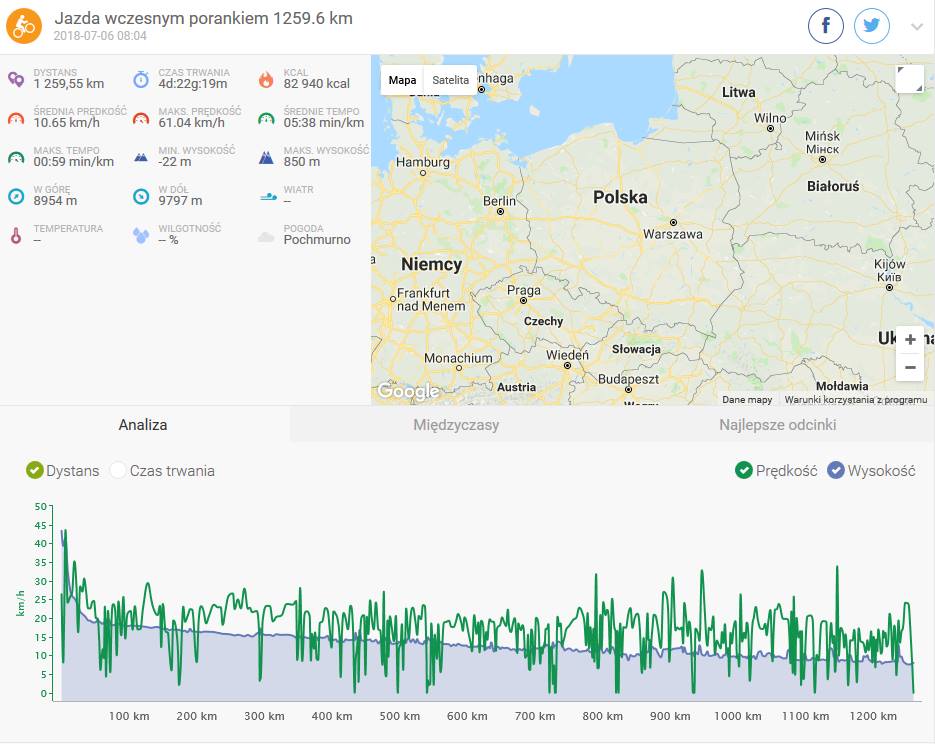Select the Dystans axis option

pyautogui.click(x=63, y=470)
